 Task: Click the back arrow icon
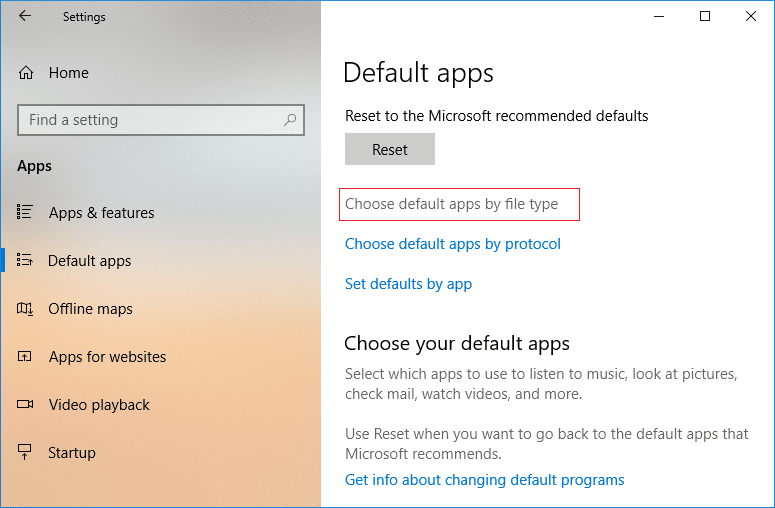click(25, 16)
